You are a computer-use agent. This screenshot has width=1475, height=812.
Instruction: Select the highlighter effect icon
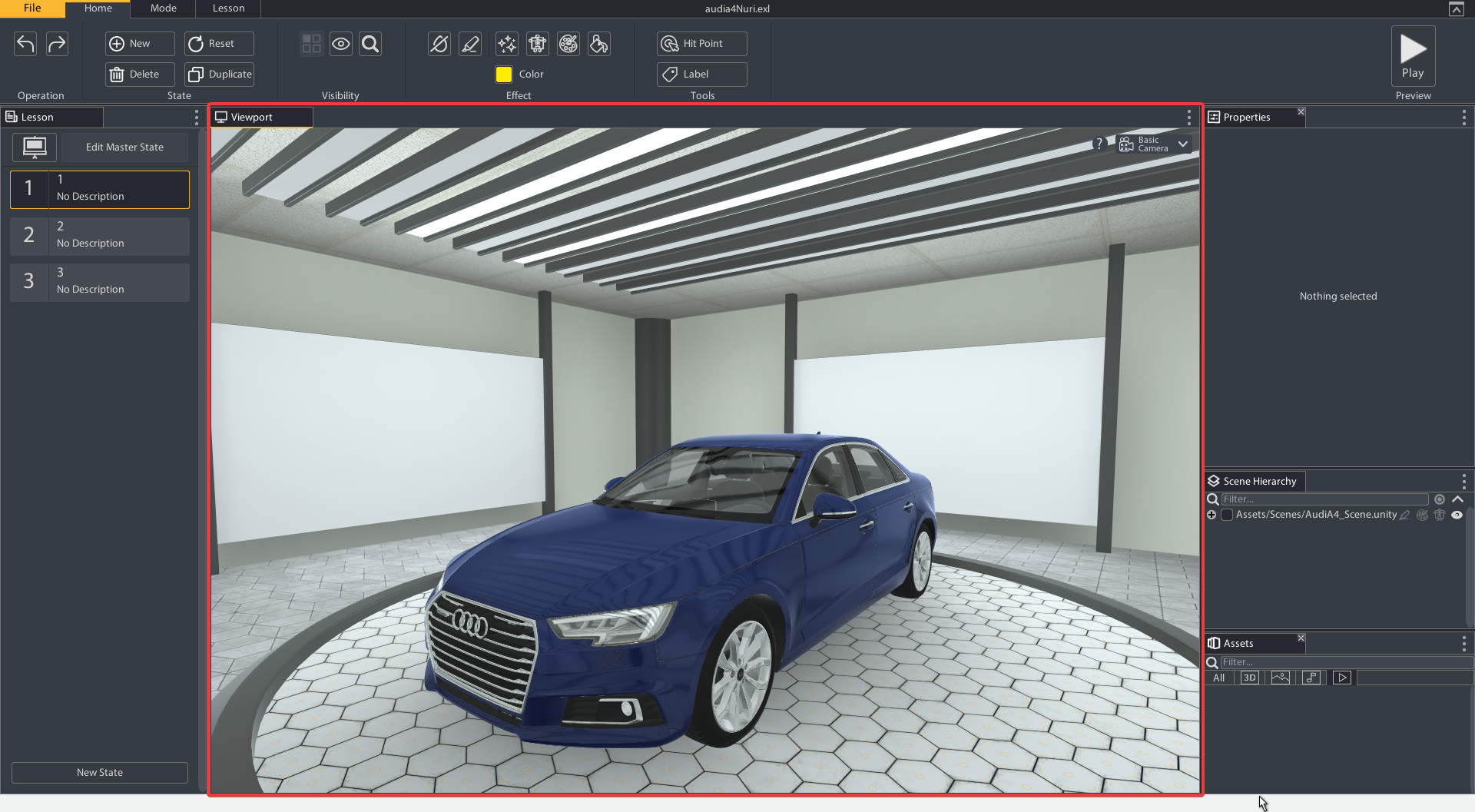coord(470,44)
